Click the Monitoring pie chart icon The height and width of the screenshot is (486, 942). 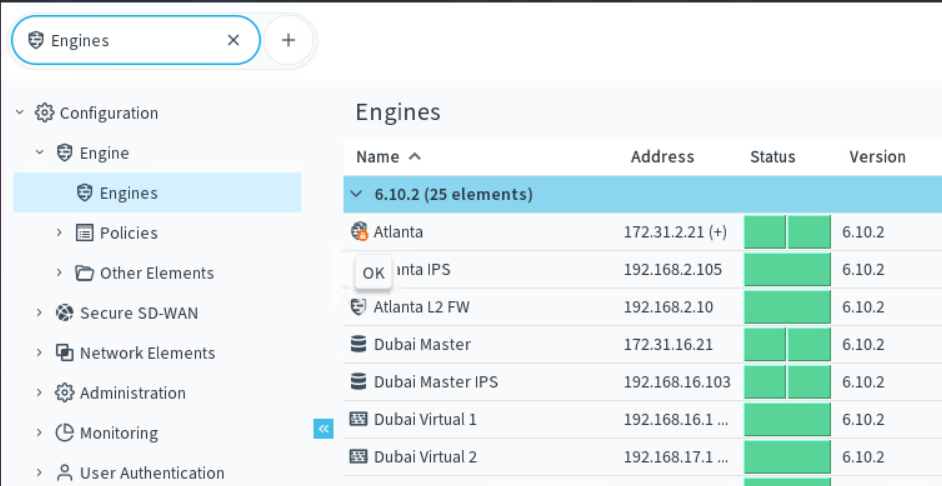point(65,433)
